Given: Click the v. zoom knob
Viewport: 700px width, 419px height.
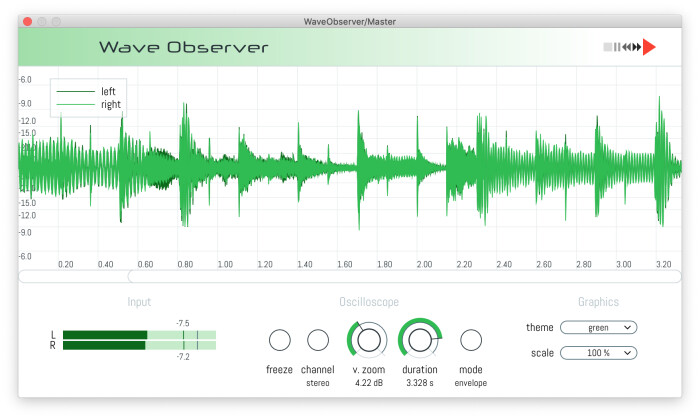Looking at the screenshot, I should (x=369, y=340).
